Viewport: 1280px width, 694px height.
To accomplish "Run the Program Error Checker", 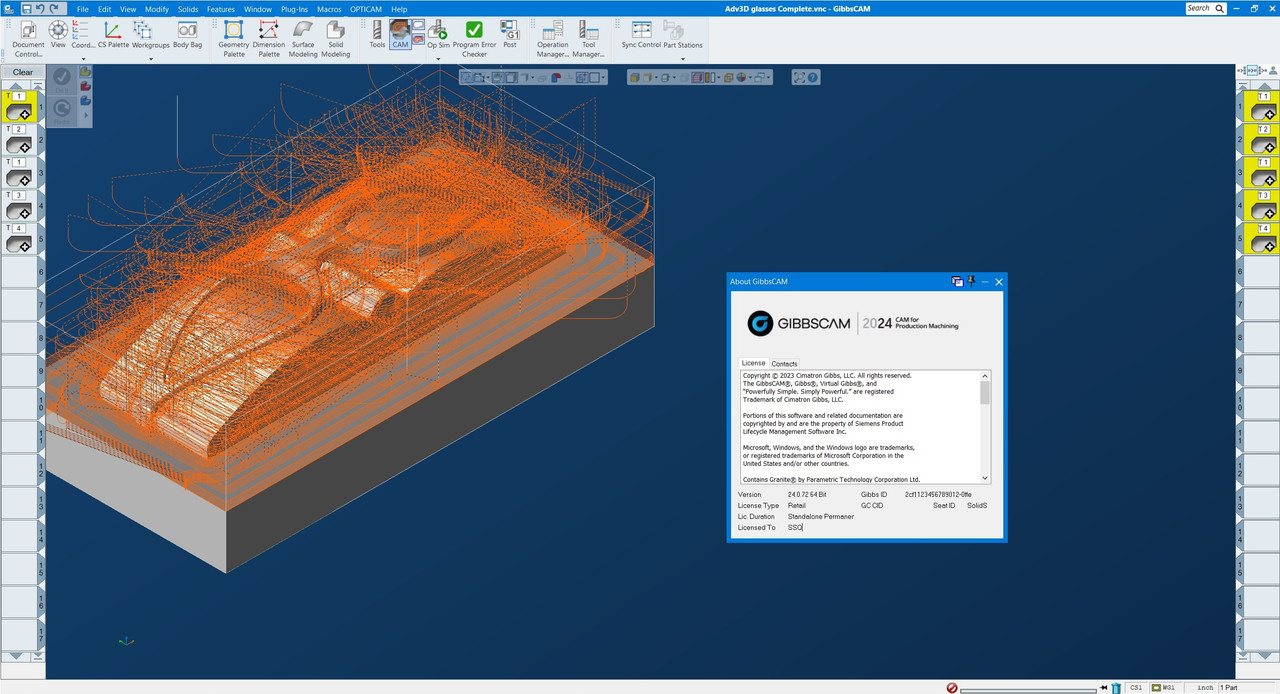I will 474,39.
